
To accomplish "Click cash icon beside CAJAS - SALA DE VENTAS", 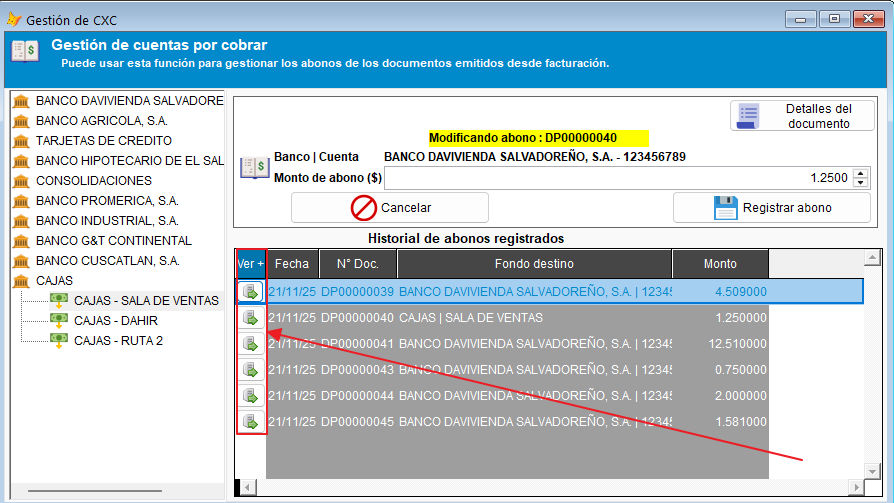I will click(x=59, y=301).
